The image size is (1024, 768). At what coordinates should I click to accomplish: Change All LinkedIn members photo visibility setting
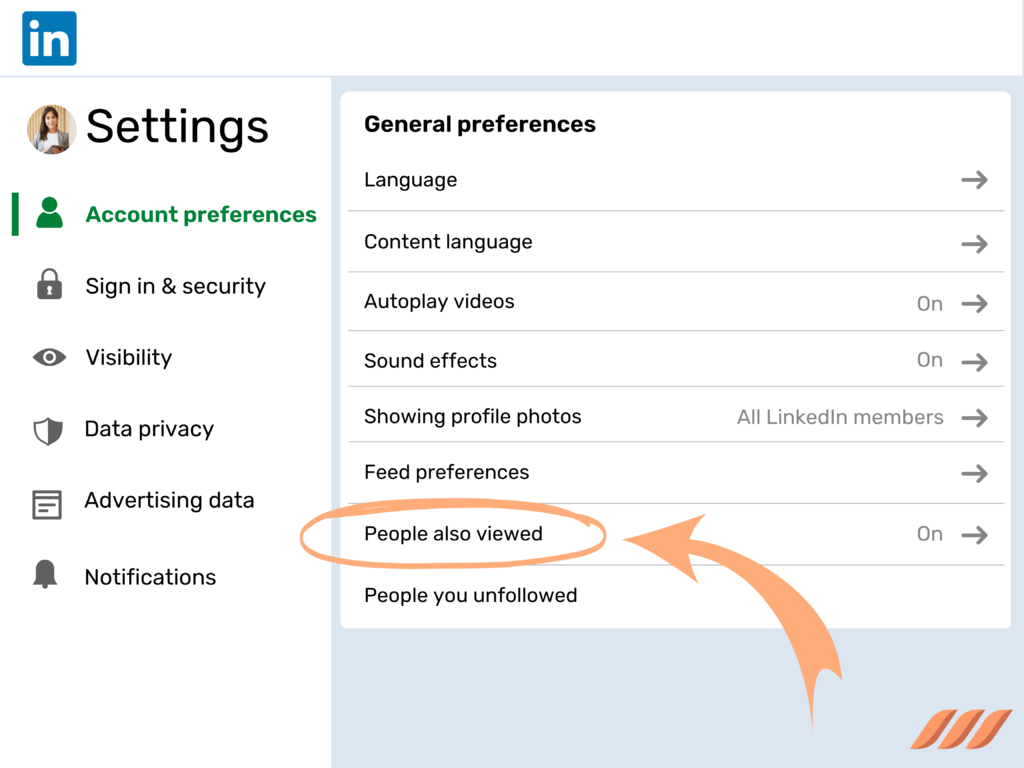840,417
